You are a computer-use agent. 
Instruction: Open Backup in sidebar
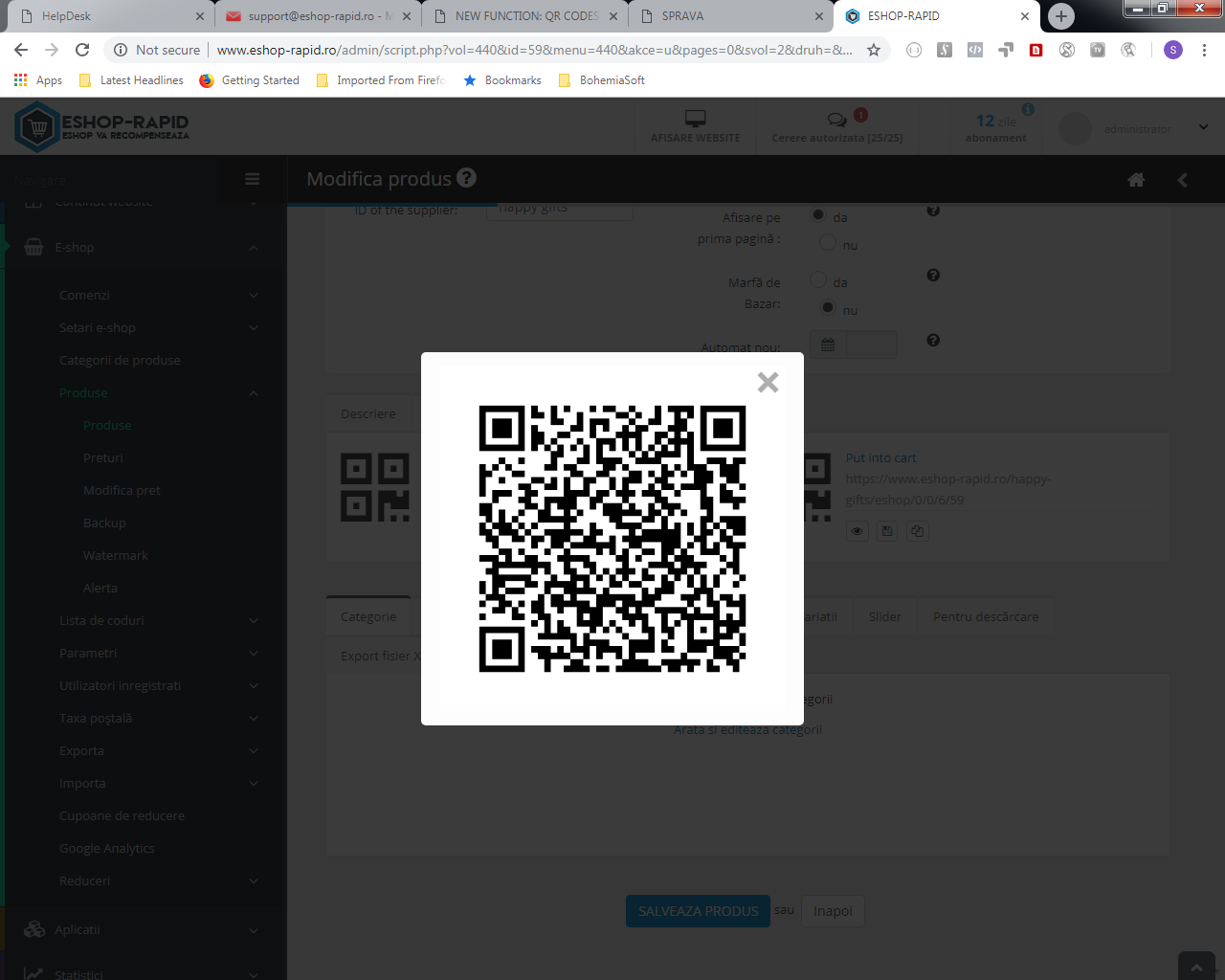(x=104, y=523)
